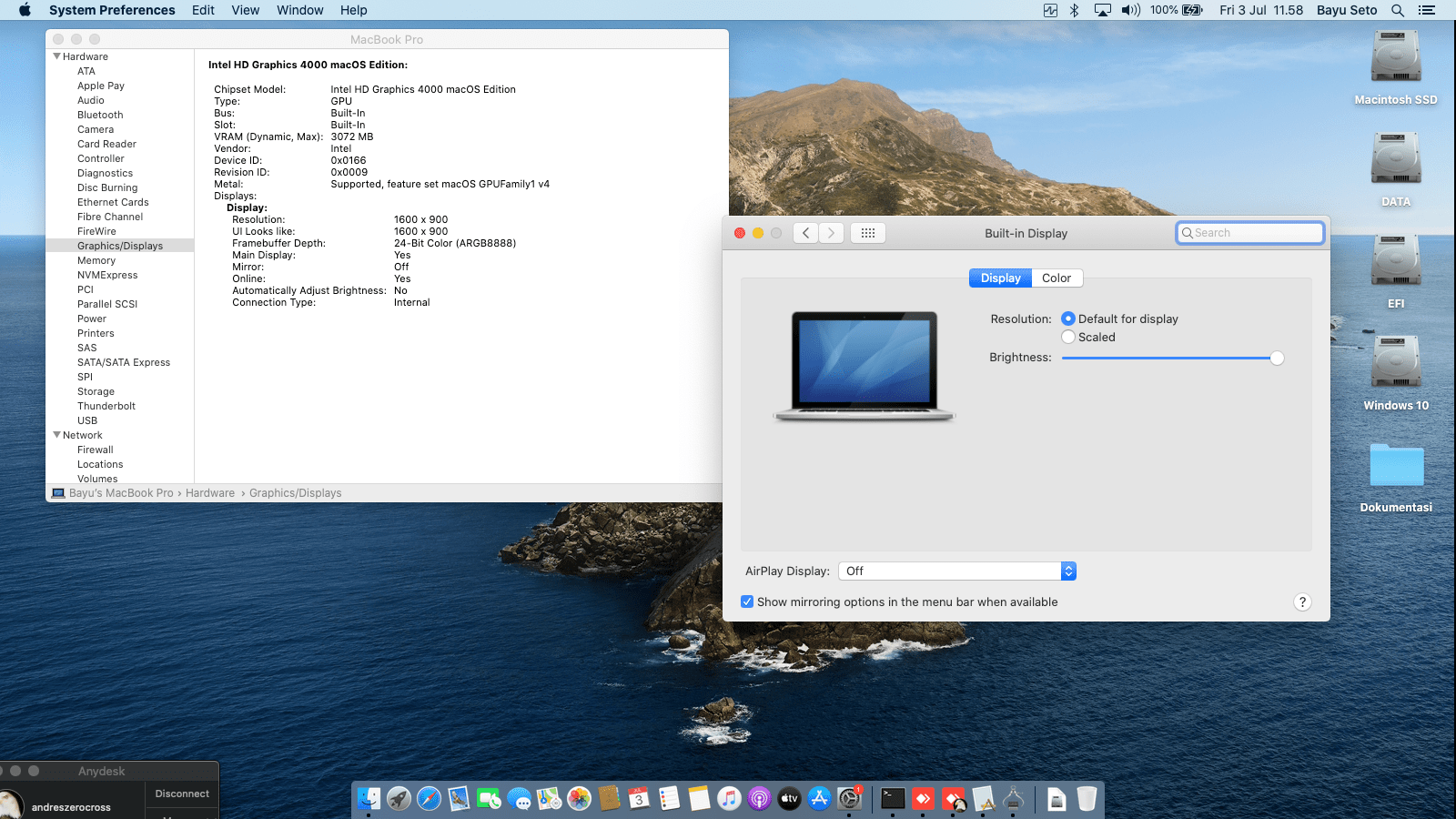Open the Edit menu
Screen dimensions: 1456x819
(x=203, y=10)
